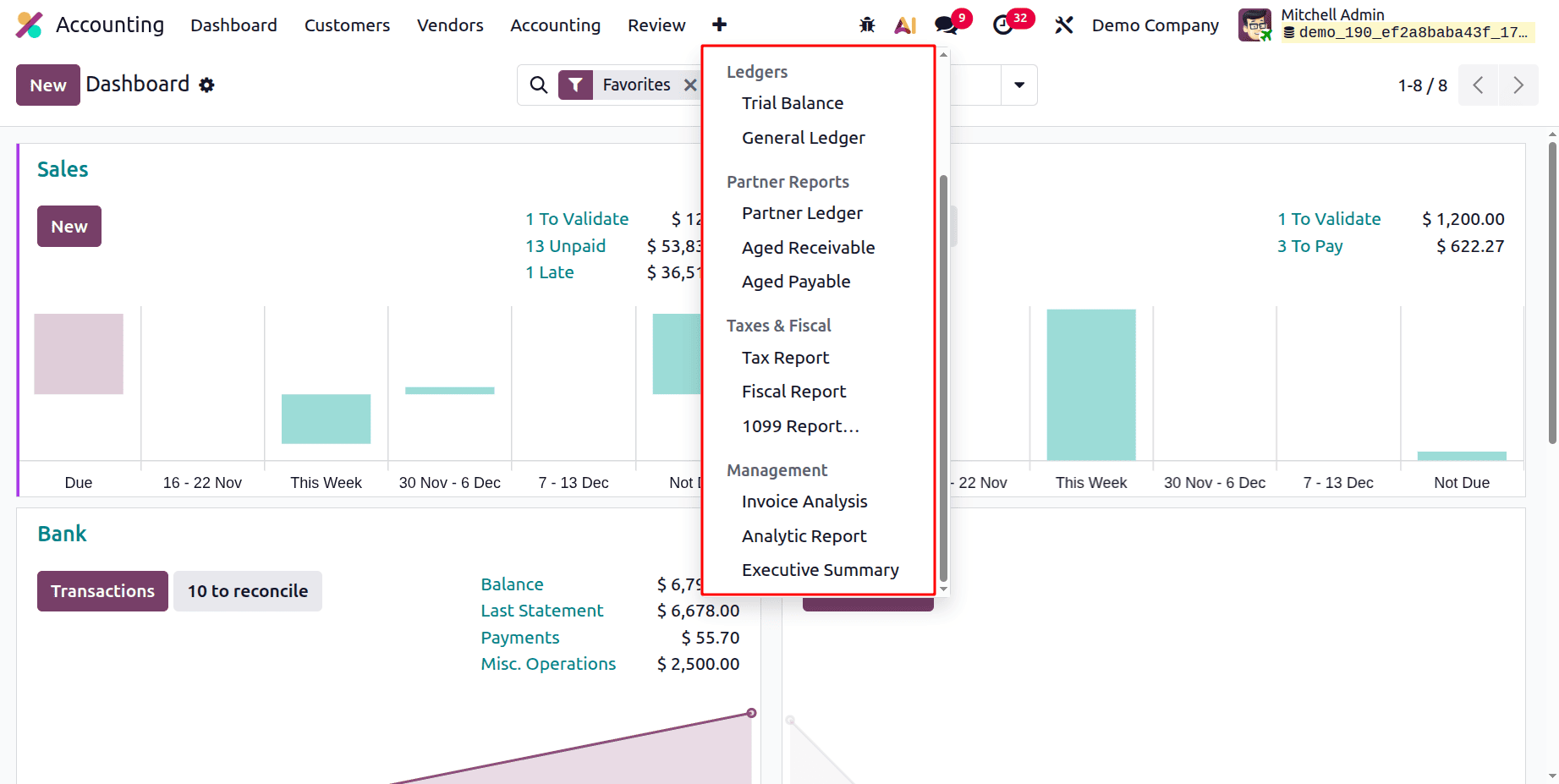Click the filter funnel icon

[575, 85]
